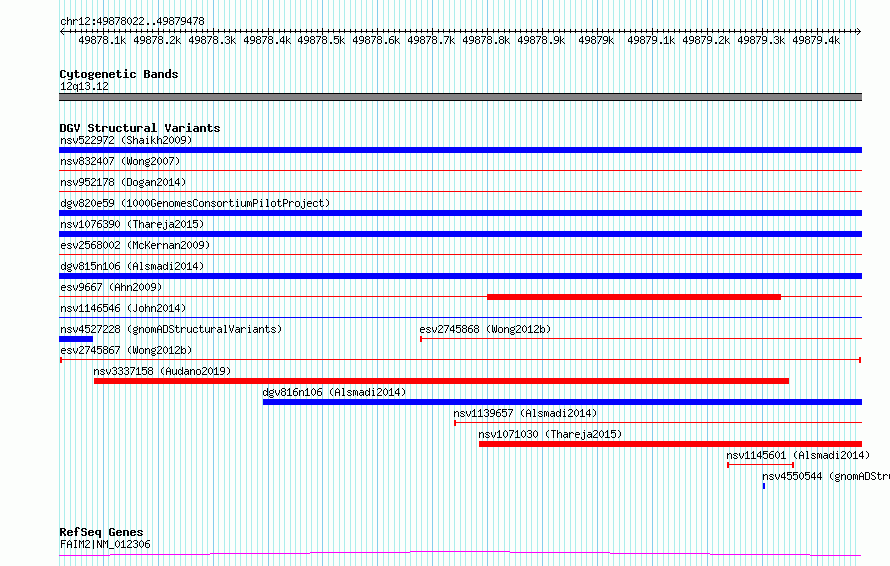Click ruler position 49879k
The height and width of the screenshot is (566, 890).
[x=596, y=40]
